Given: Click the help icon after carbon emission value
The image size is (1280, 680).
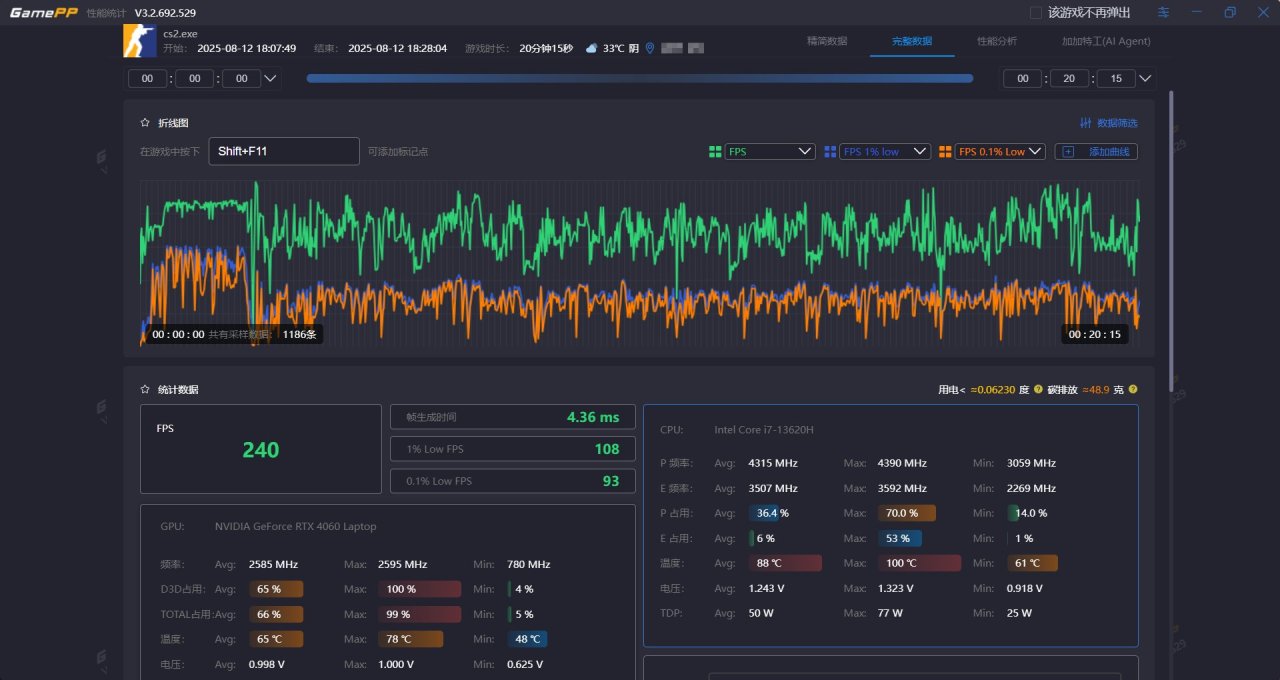Looking at the screenshot, I should (1133, 389).
